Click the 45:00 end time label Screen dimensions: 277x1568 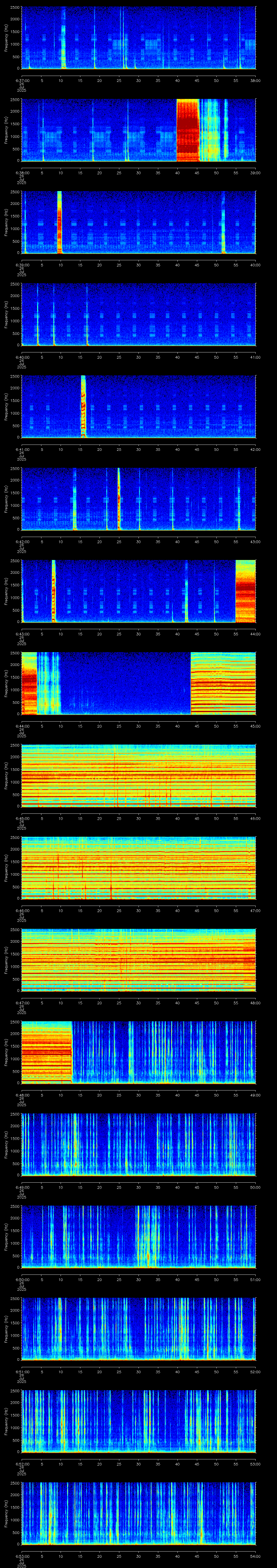256,726
